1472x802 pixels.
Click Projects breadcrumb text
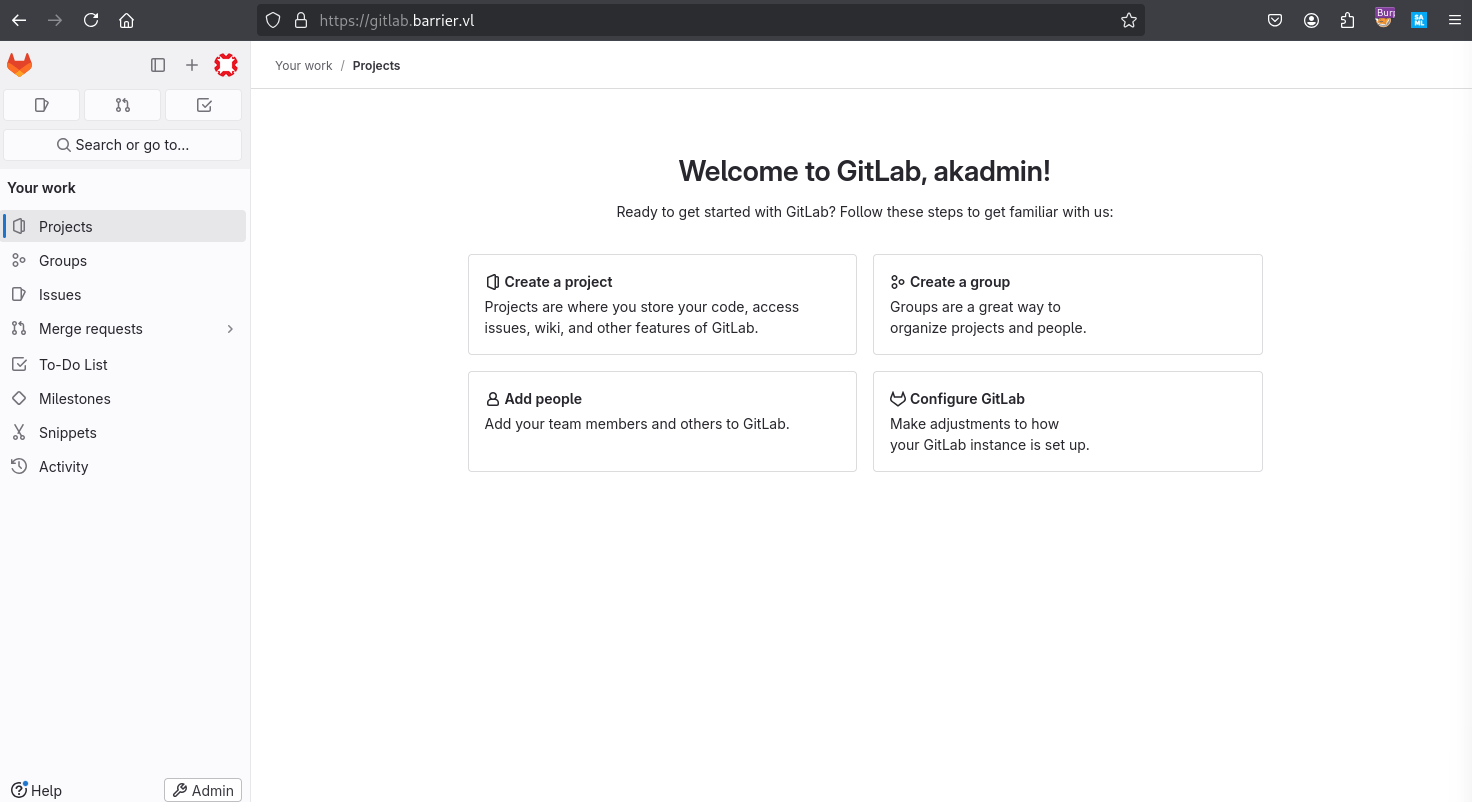[x=376, y=66]
